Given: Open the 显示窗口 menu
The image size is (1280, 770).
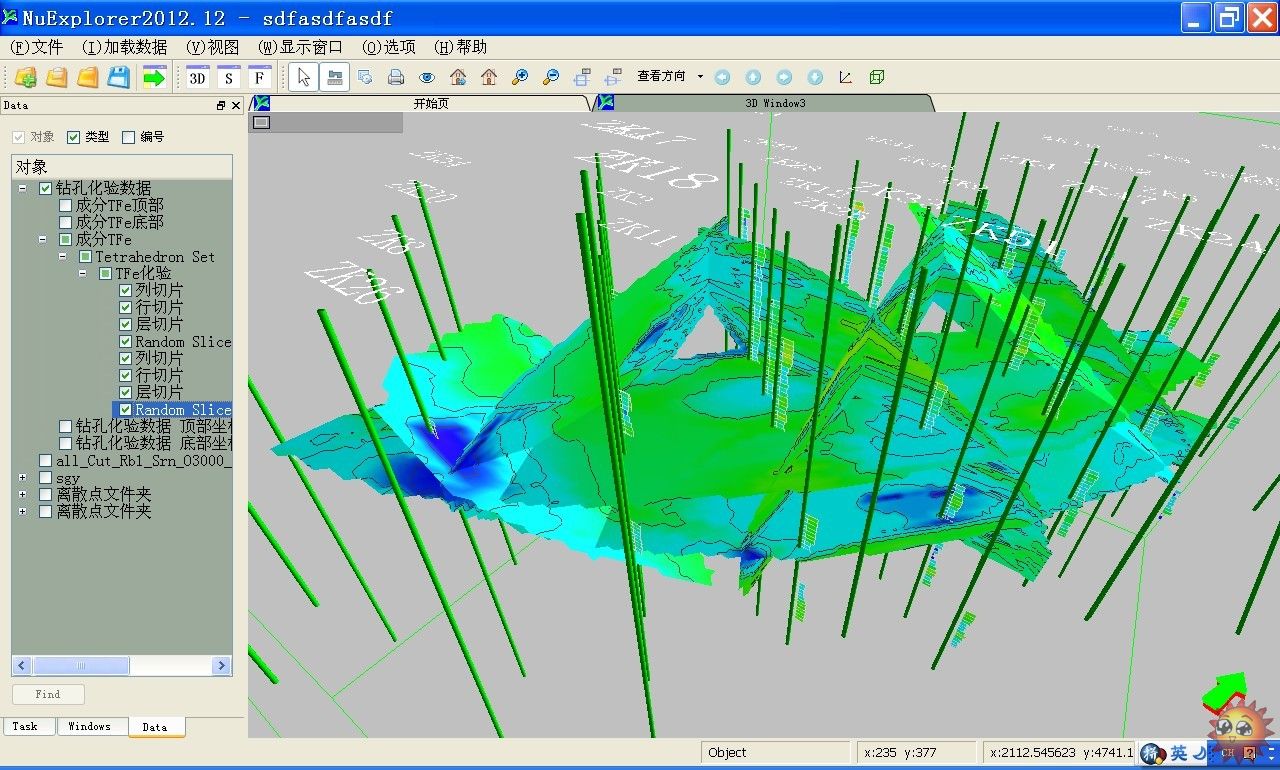Looking at the screenshot, I should 300,47.
